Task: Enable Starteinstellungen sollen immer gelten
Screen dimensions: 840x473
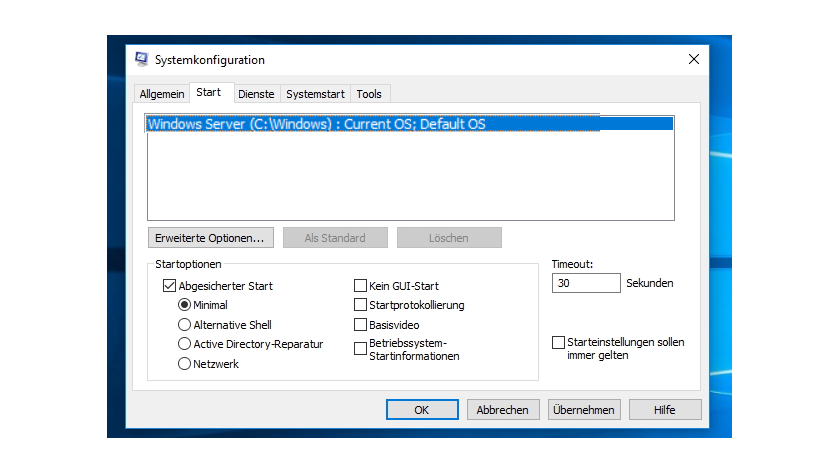Action: click(x=558, y=342)
